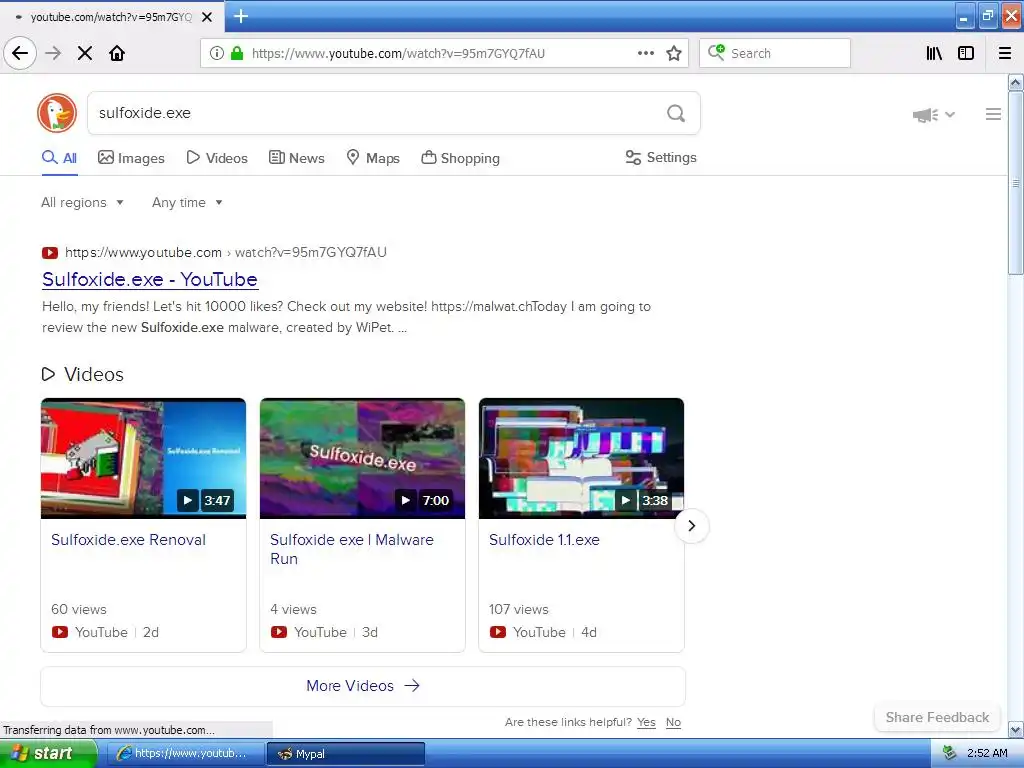Click the system tray network icon
This screenshot has width=1024, height=768.
949,753
